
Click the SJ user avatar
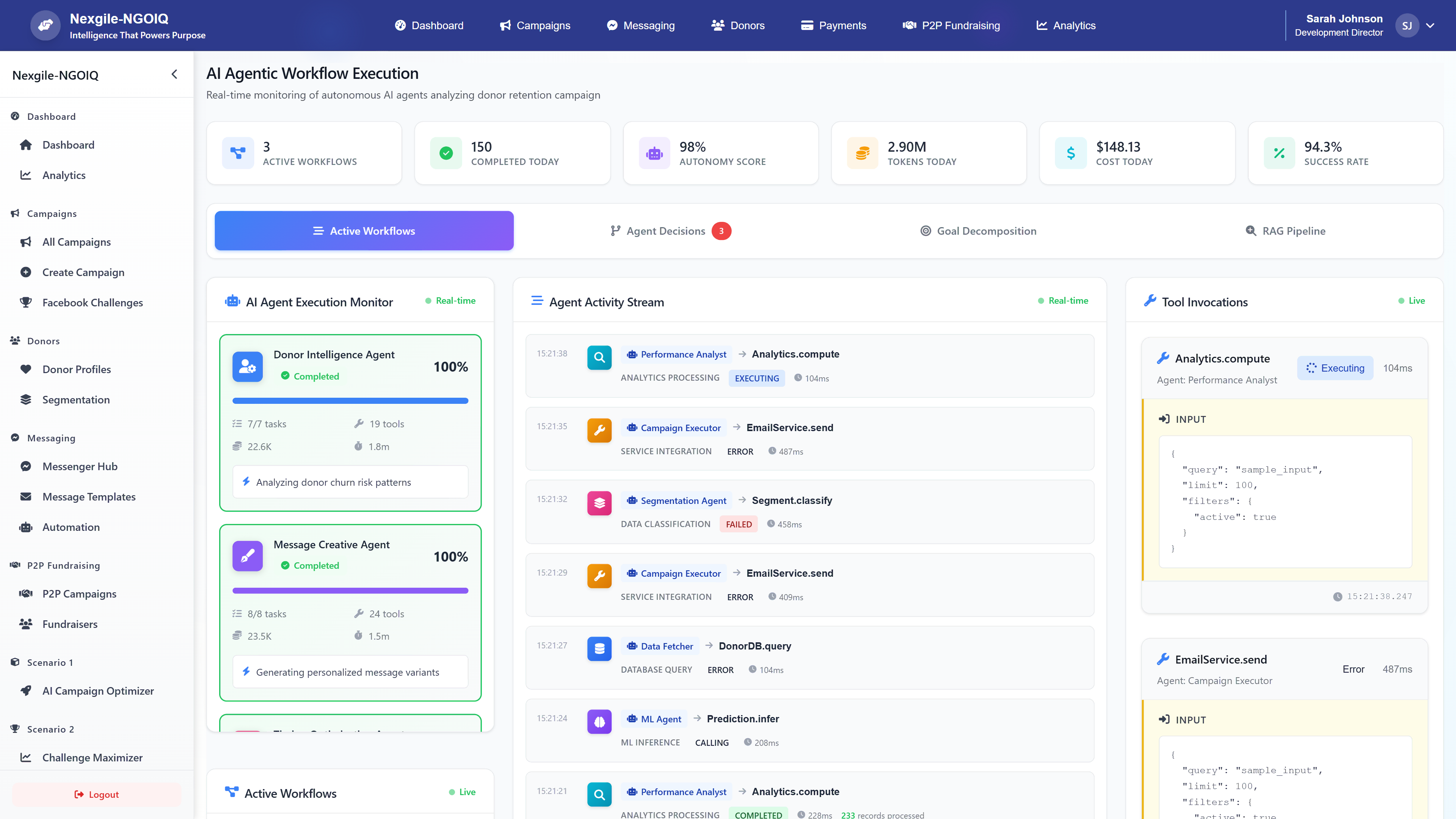coord(1407,25)
